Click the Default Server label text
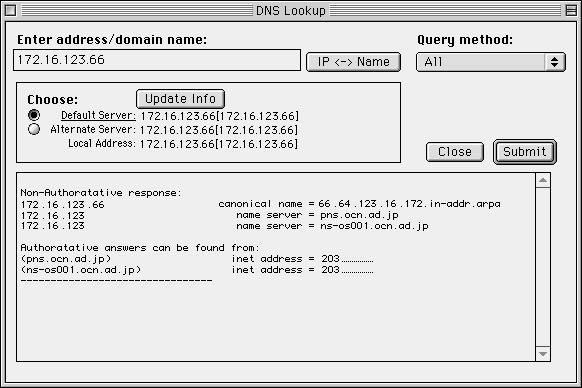582x388 pixels. coord(98,115)
